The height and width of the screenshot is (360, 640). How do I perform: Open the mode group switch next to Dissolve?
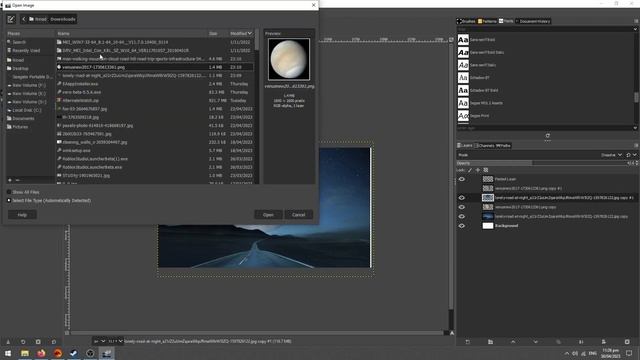point(631,155)
